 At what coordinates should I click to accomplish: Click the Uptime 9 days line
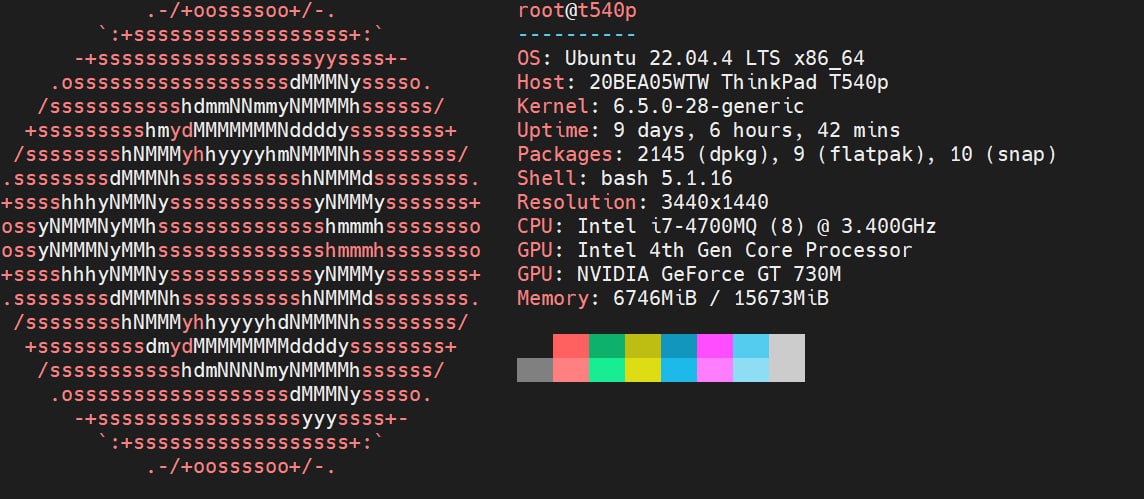click(x=708, y=130)
